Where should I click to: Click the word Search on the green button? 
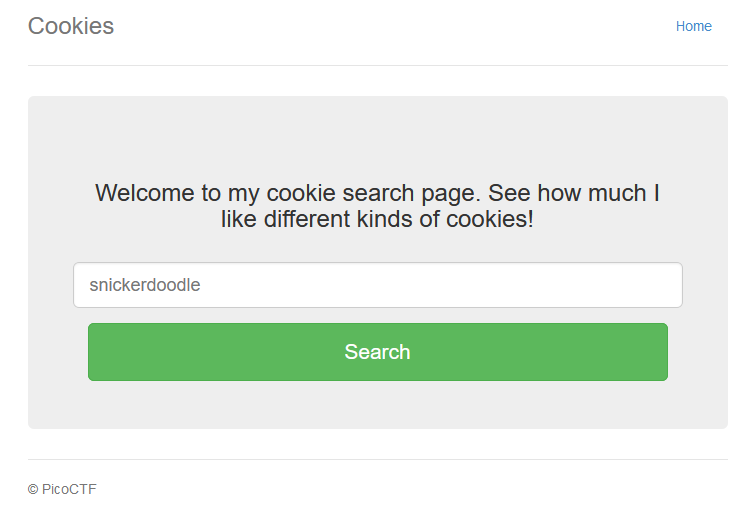(x=378, y=352)
